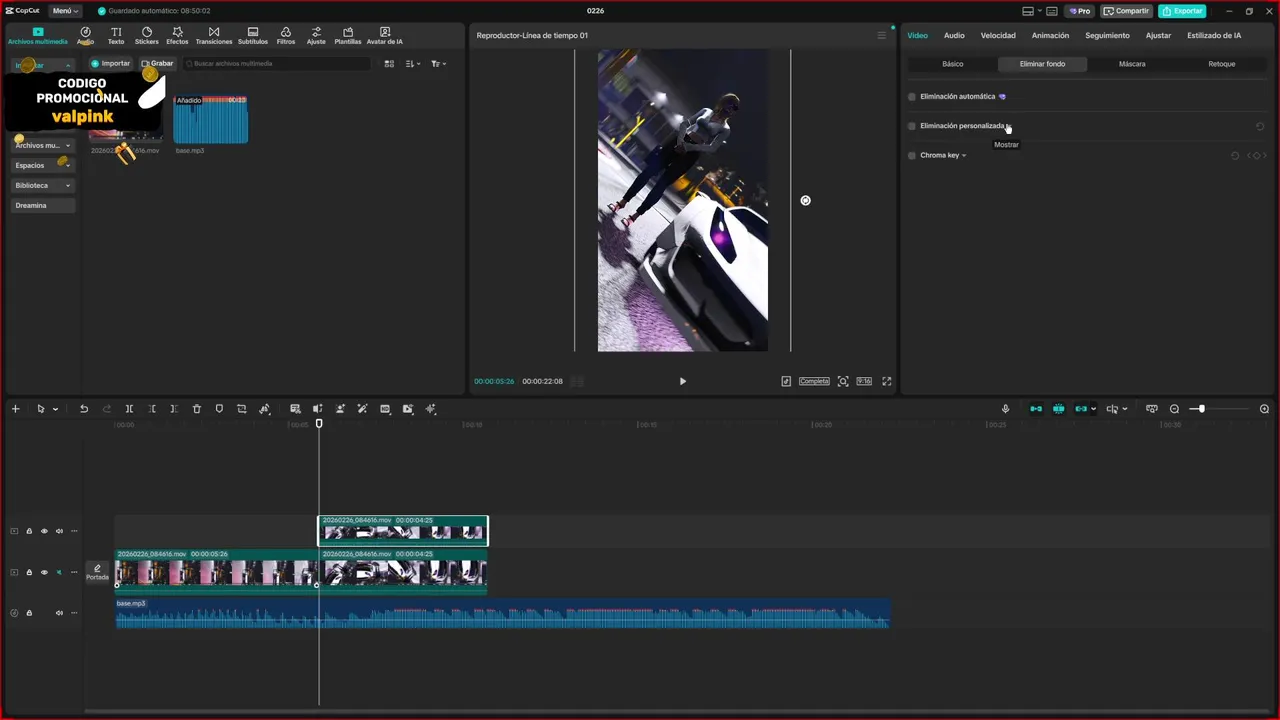Viewport: 1280px width, 720px height.
Task: Click the Grabar button
Action: click(x=157, y=64)
